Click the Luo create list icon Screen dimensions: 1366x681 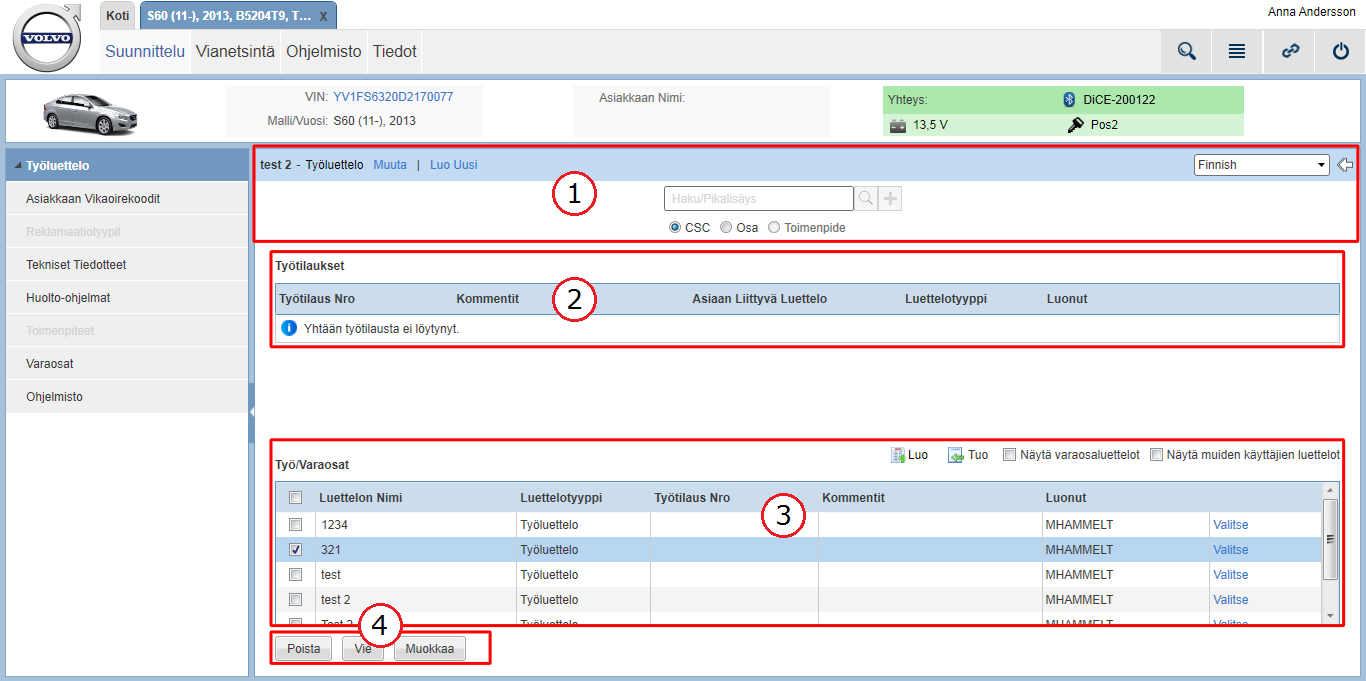(x=898, y=455)
